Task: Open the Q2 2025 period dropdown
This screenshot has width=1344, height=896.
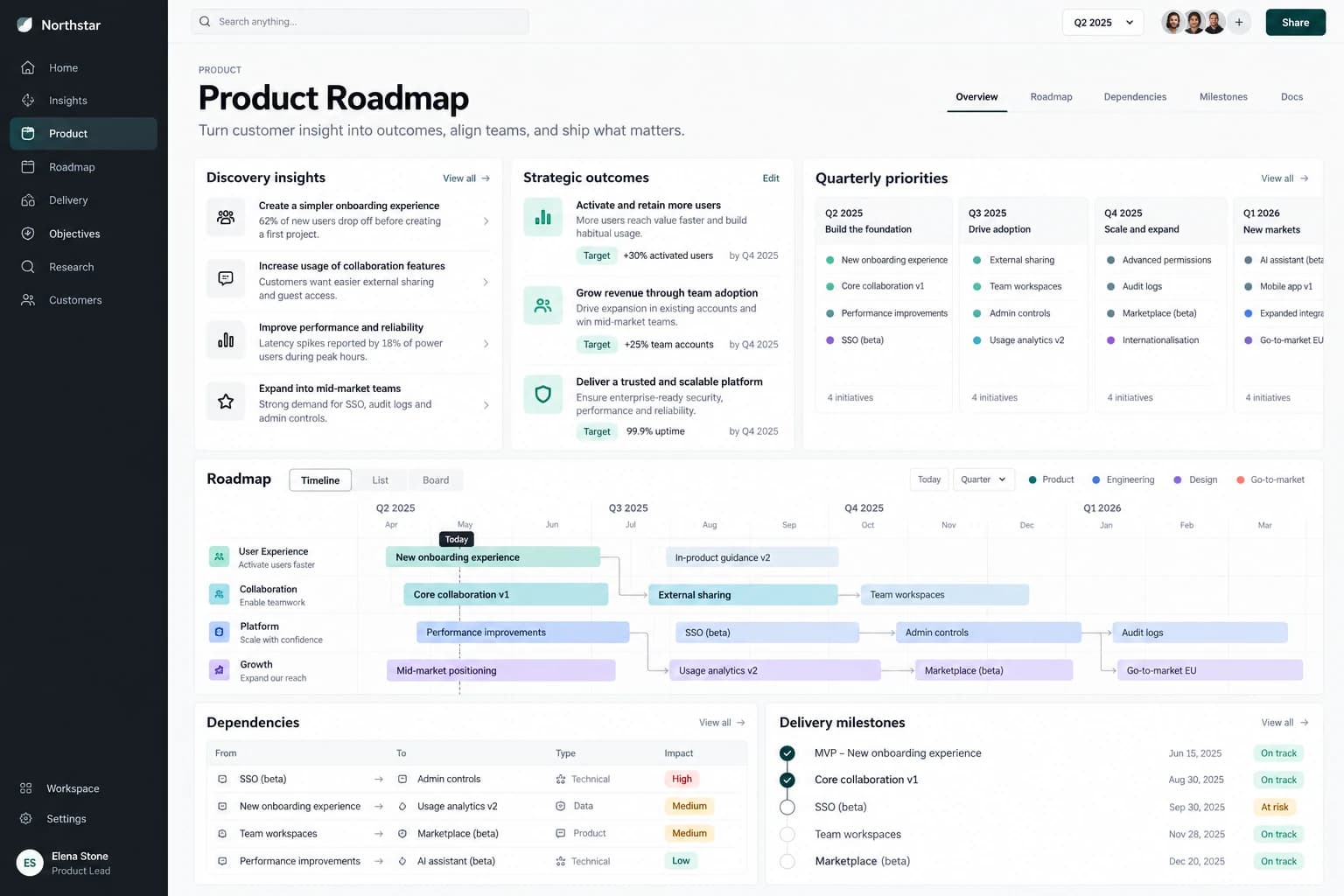Action: [1102, 23]
